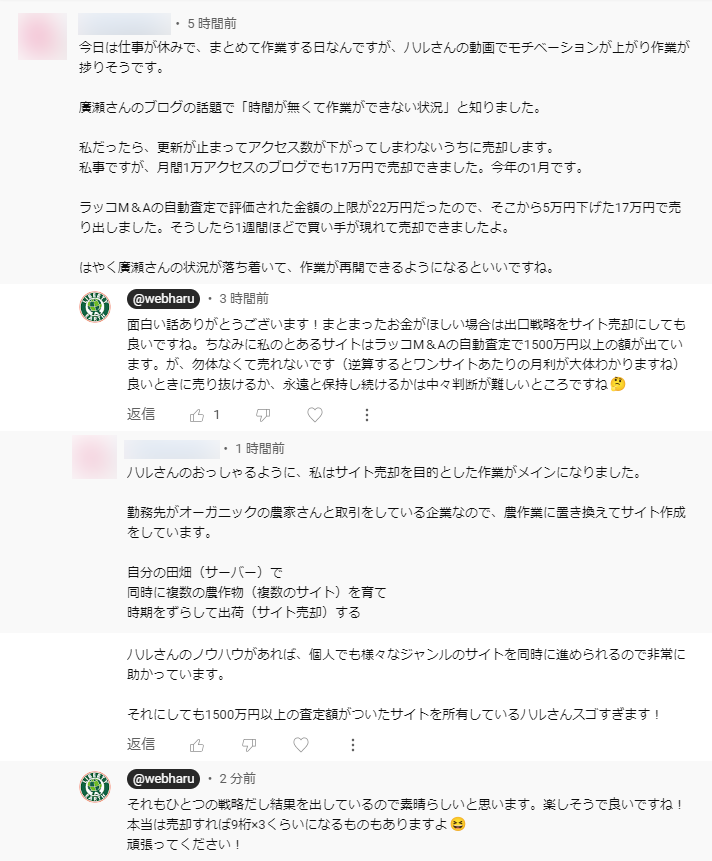
Task: Heart the commenter's reply about サイト売却
Action: 301,745
